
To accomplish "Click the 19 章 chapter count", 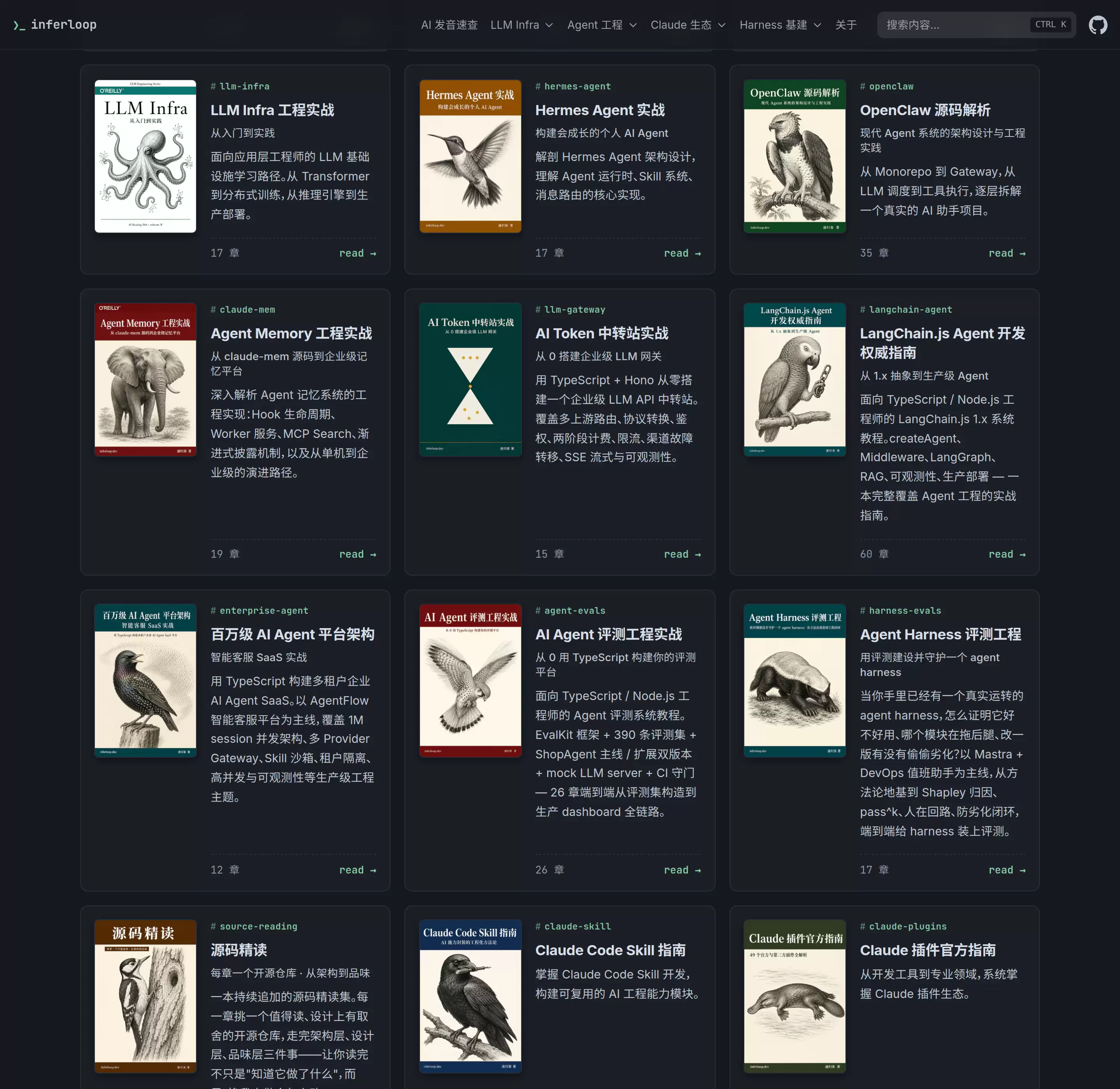I will (x=225, y=554).
